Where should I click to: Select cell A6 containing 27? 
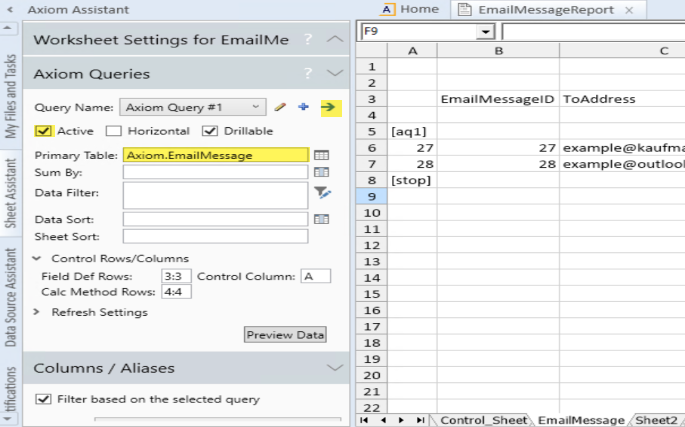[x=412, y=148]
